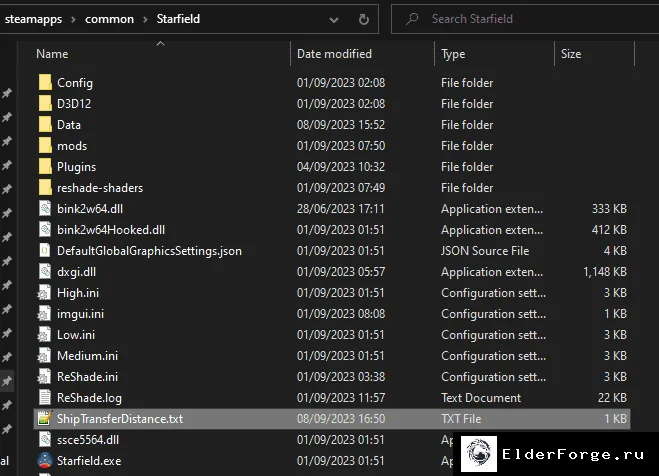Image resolution: width=659 pixels, height=476 pixels.
Task: Expand the chevron after common breadcrumb
Action: coord(145,19)
